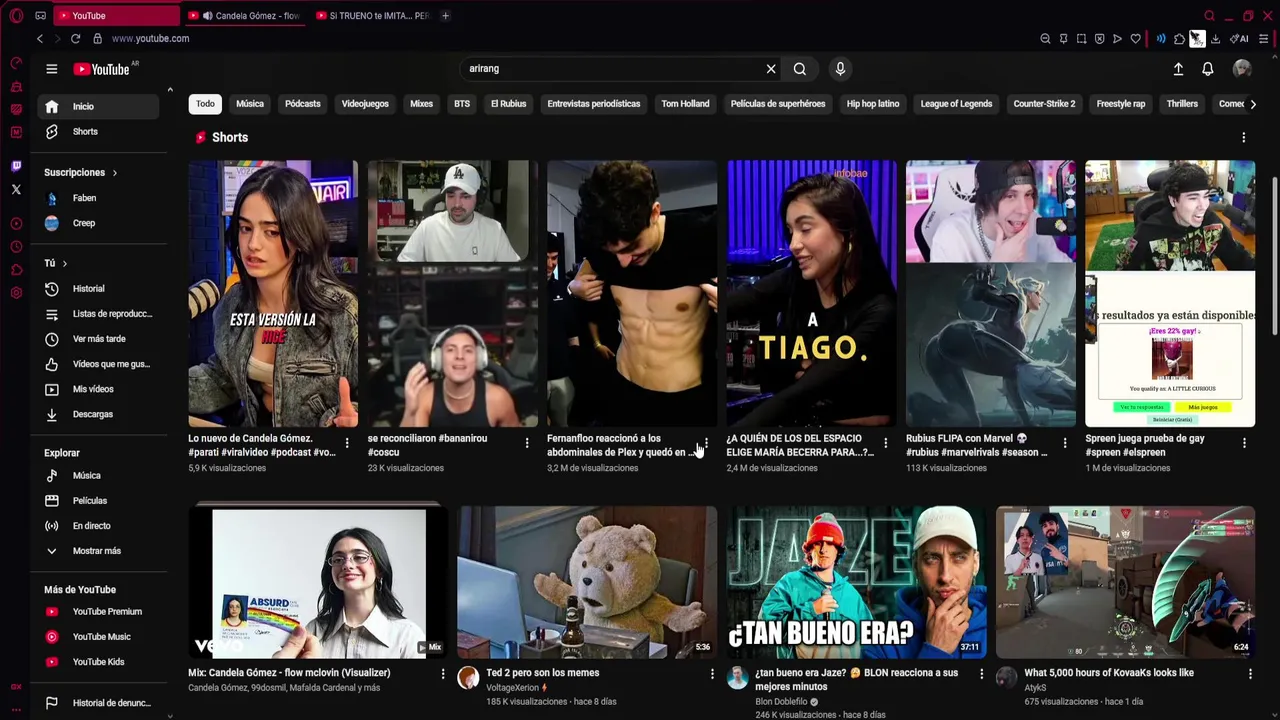
Task: Switch to the 'SI TRUENO te IMITA' tab
Action: (x=372, y=16)
